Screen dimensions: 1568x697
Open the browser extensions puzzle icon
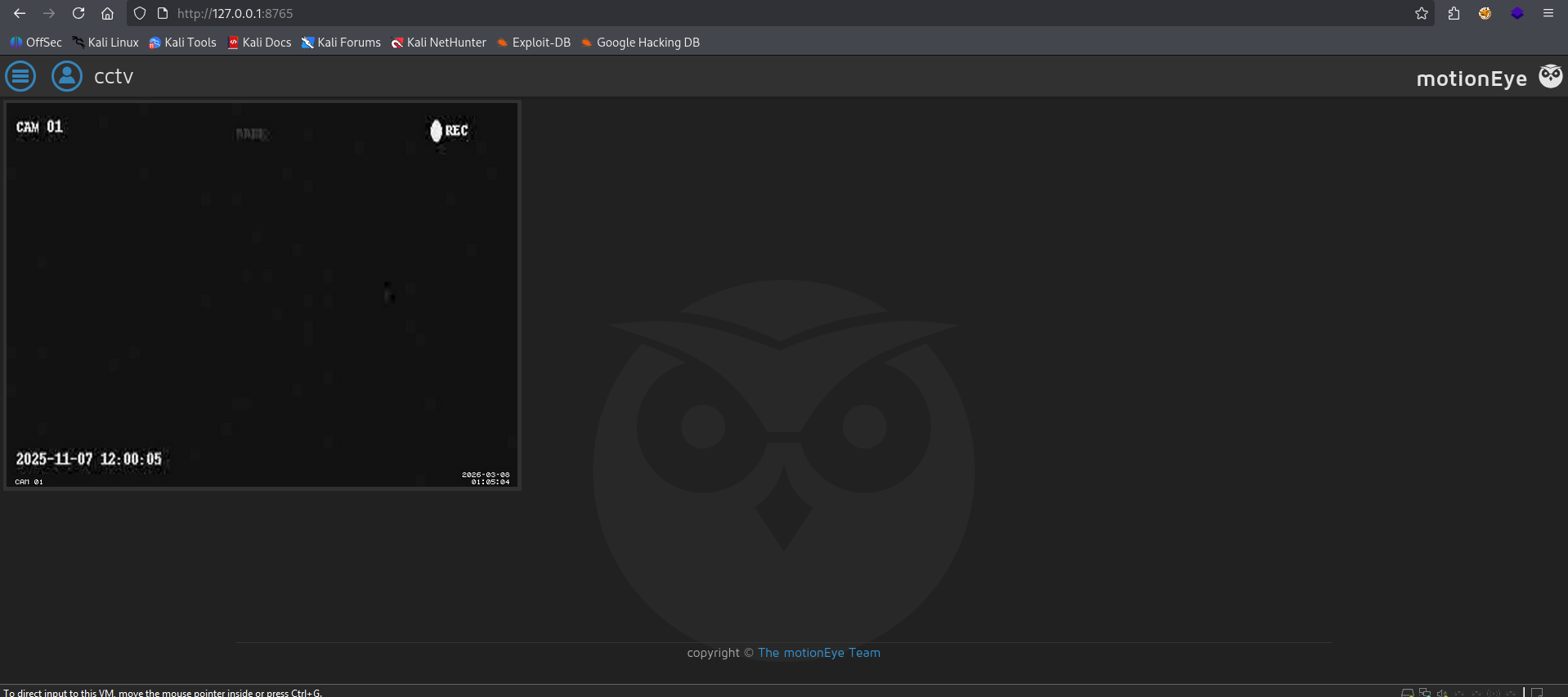tap(1454, 13)
